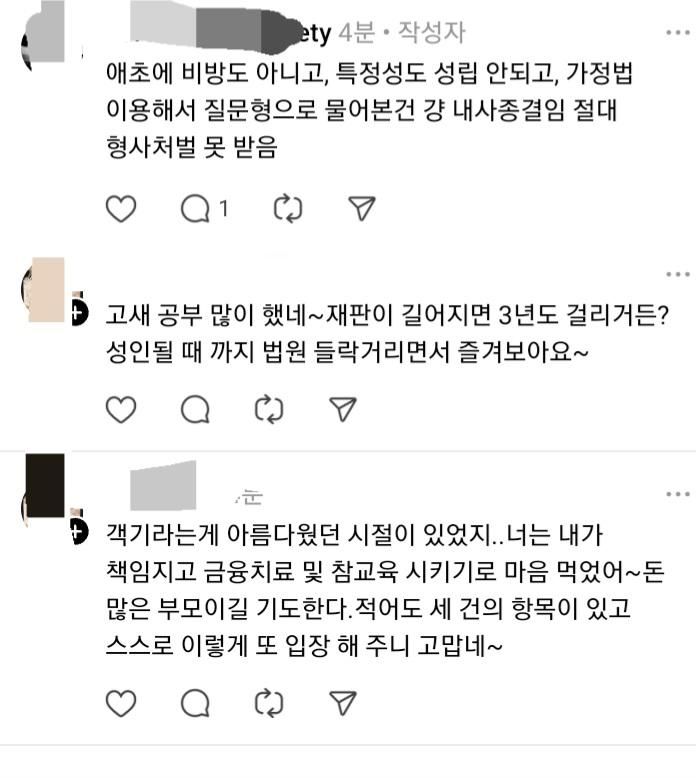The width and height of the screenshot is (696, 778).
Task: Like the 고새 공부 많이 했네 comment
Action: (121, 410)
